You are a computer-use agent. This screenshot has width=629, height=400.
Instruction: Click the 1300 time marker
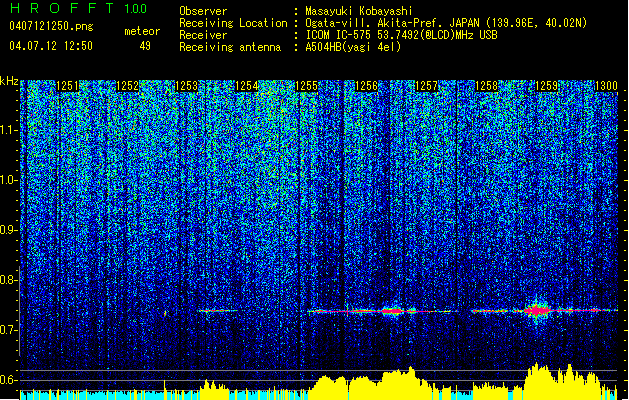click(606, 86)
